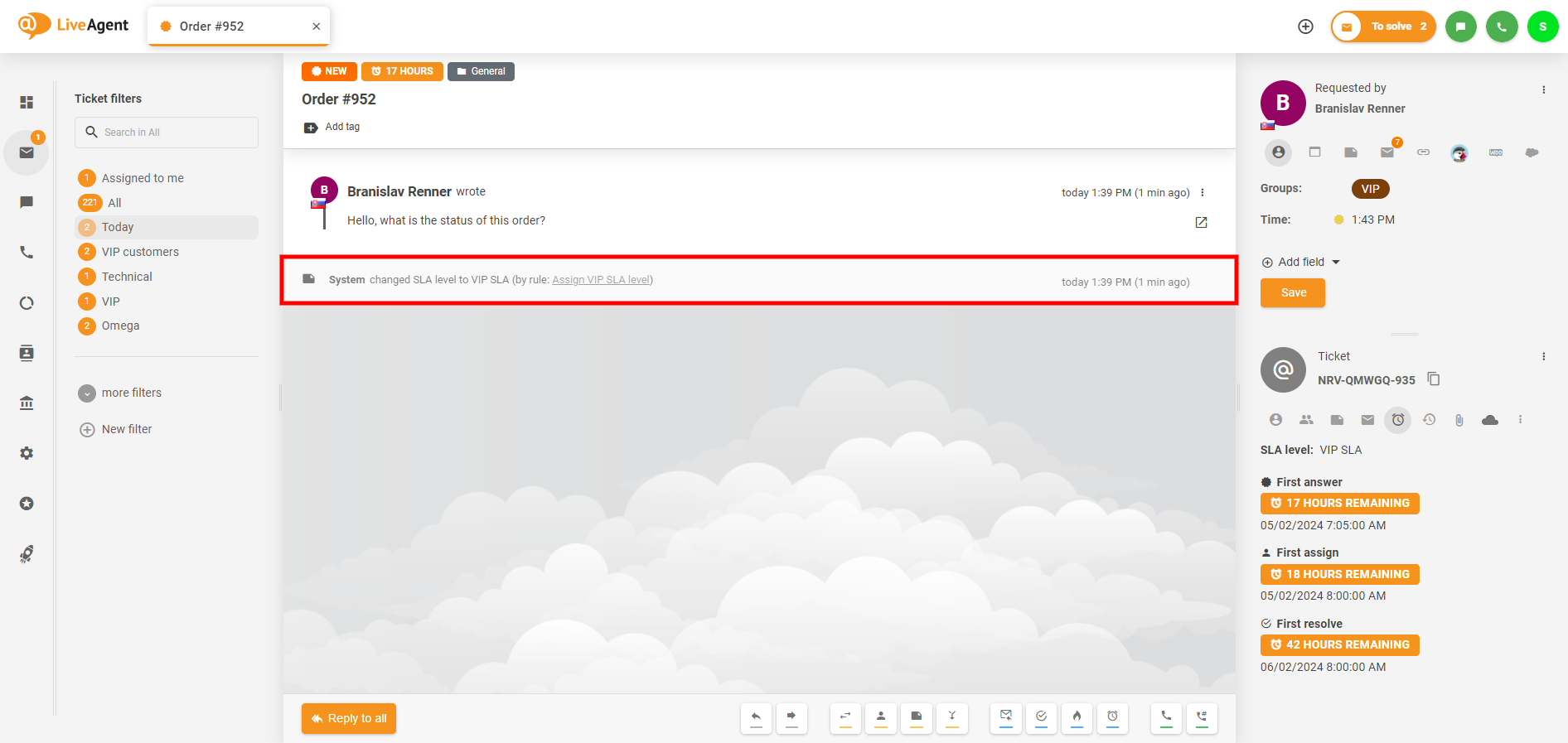Click the alarm clock postpone icon in bottom toolbar
1568x743 pixels.
[x=1112, y=717]
